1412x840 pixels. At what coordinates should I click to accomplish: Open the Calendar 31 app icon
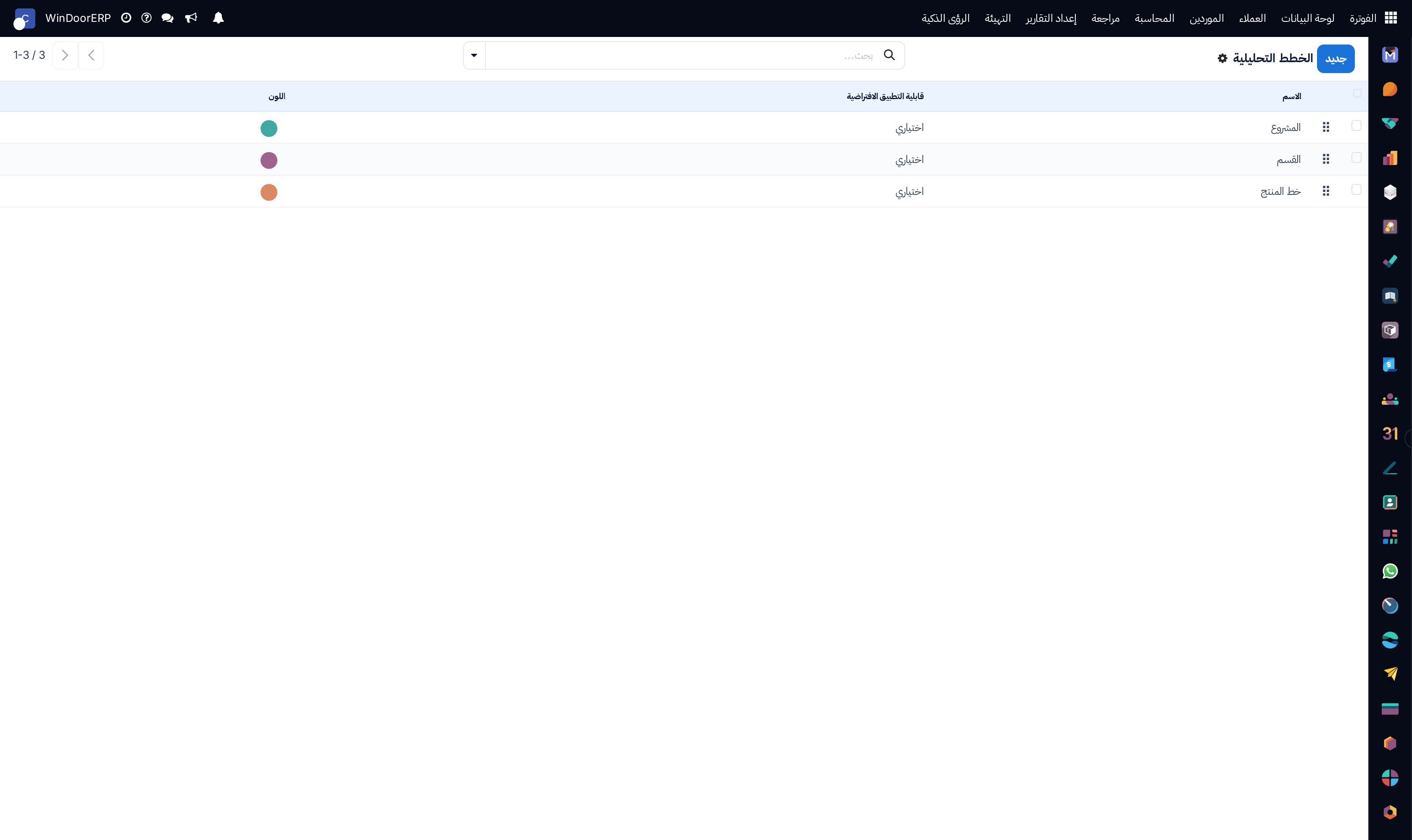(1390, 433)
